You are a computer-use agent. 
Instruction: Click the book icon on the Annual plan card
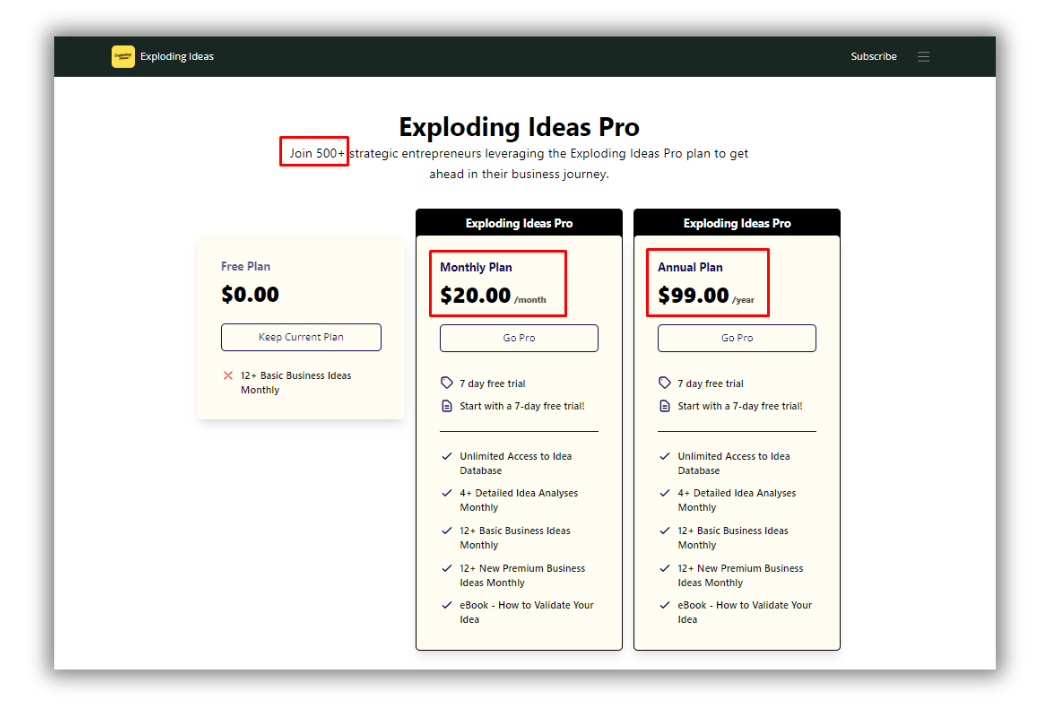[x=665, y=406]
